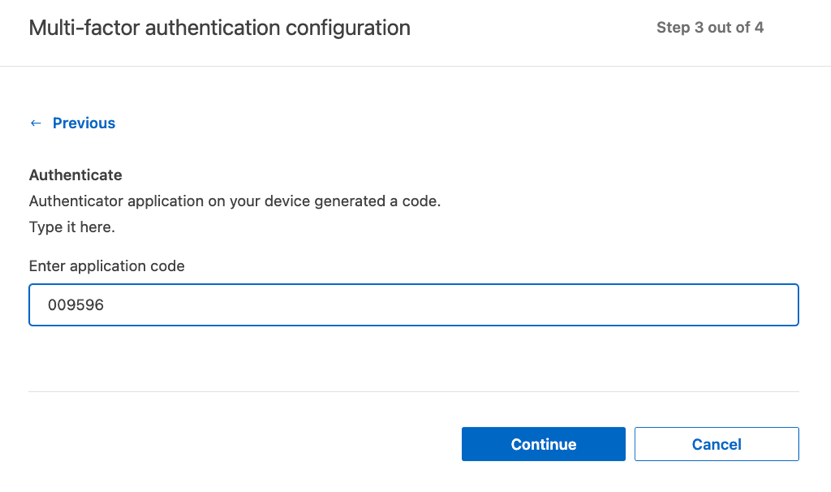Click the word 'Step' in progress text
The width and height of the screenshot is (831, 492).
pos(673,28)
